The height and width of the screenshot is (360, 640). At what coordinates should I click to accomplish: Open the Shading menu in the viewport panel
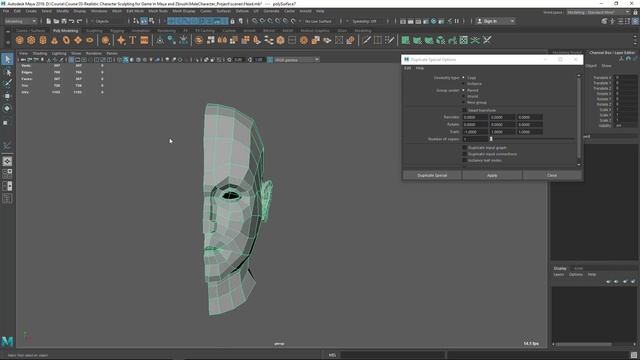point(40,53)
